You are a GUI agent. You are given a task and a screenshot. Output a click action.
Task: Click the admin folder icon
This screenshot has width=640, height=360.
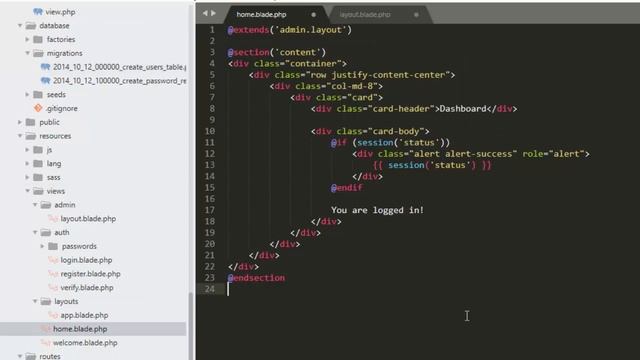(46, 205)
